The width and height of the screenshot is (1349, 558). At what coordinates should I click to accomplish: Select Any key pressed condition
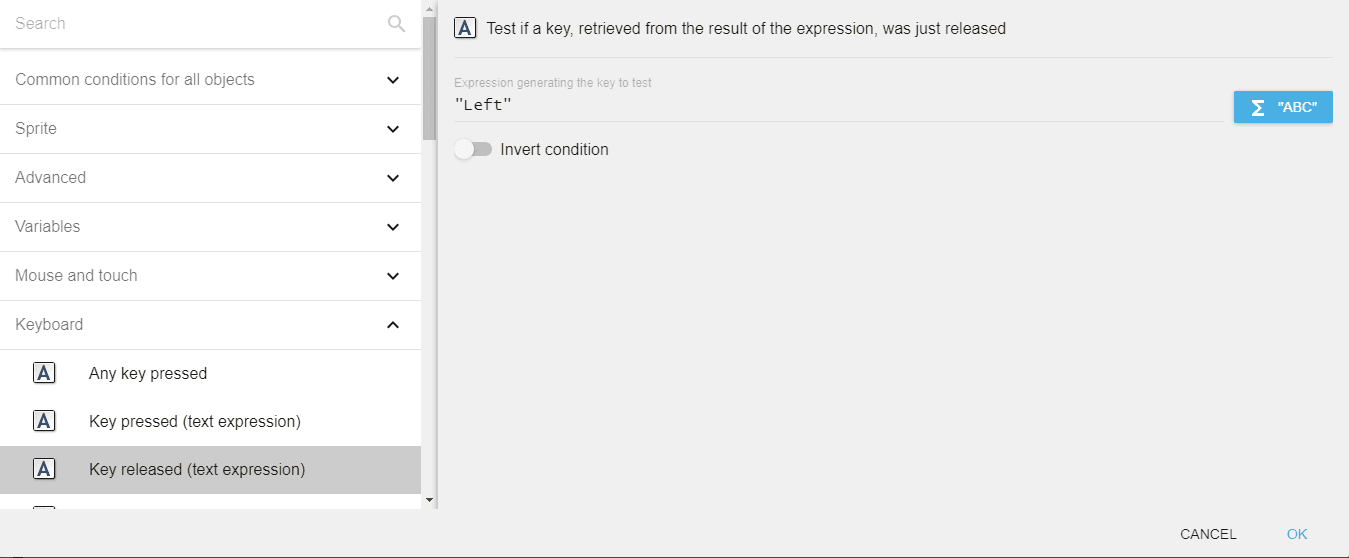148,373
